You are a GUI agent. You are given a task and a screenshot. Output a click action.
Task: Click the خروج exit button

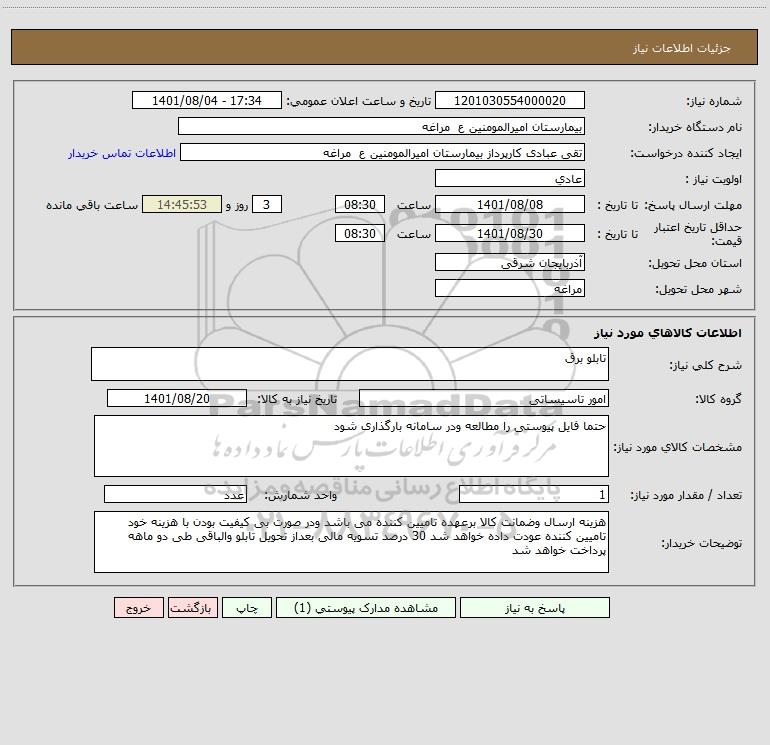[138, 607]
